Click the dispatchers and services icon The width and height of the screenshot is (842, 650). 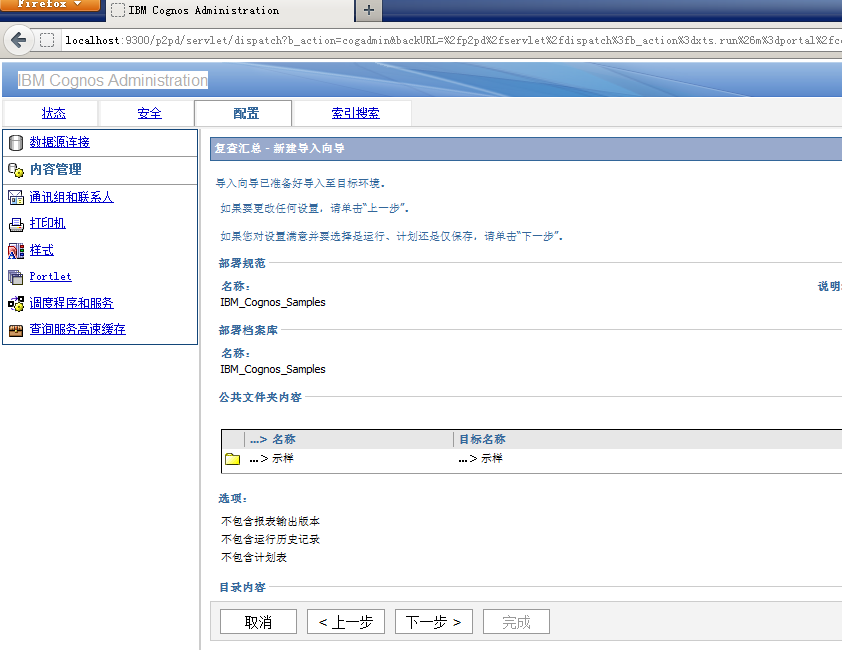click(x=16, y=304)
